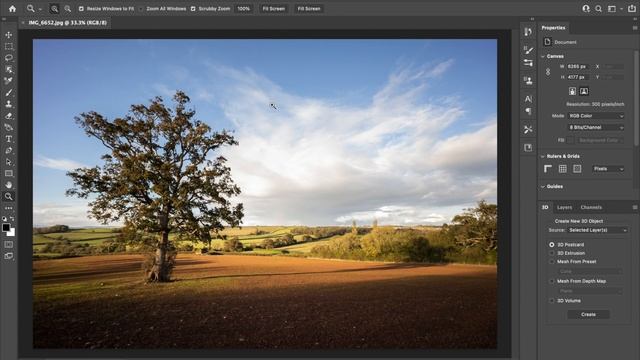This screenshot has width=640, height=360.
Task: Select Mesh From Preset radio option
Action: 552,262
